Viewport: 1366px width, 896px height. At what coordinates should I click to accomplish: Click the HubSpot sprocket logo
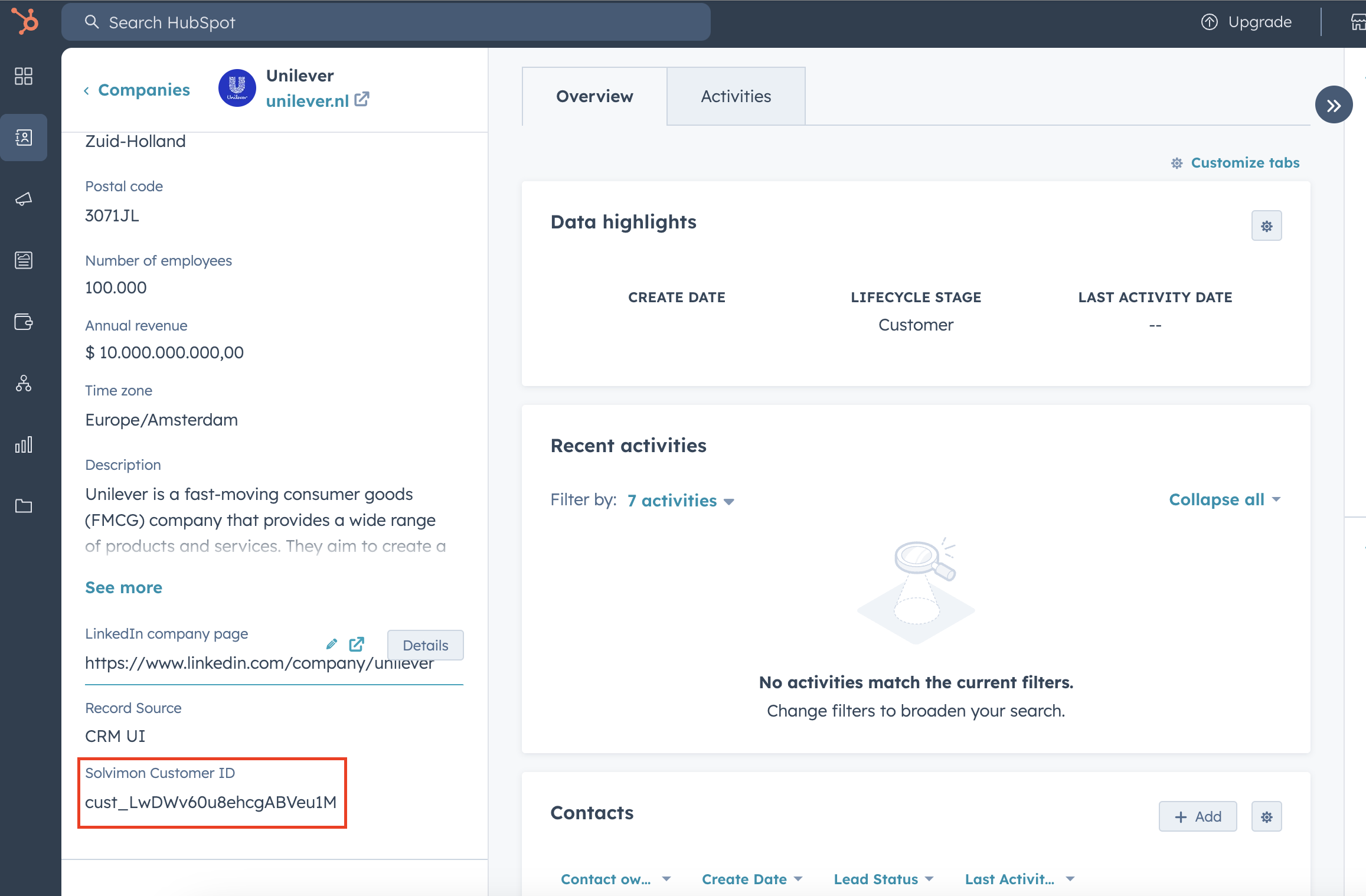(25, 22)
